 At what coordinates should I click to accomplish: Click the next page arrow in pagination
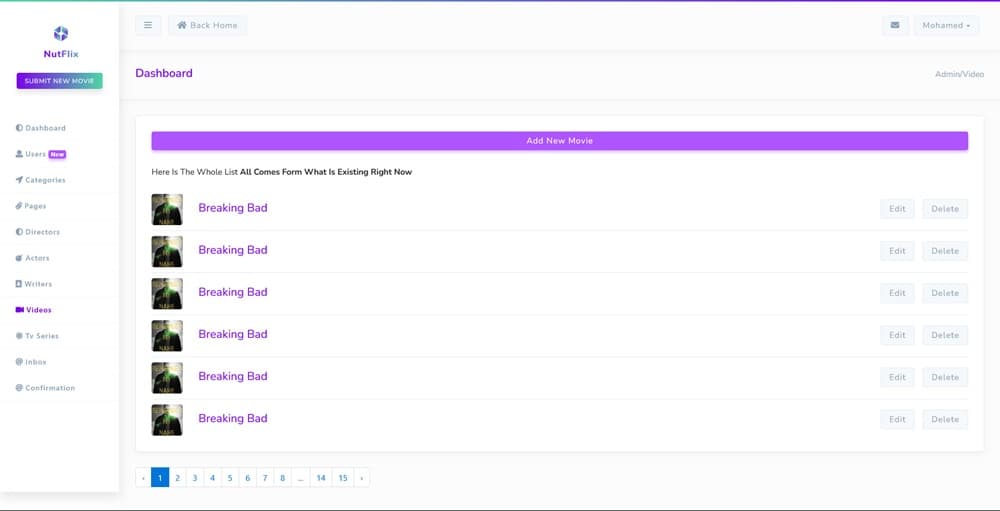(x=362, y=478)
